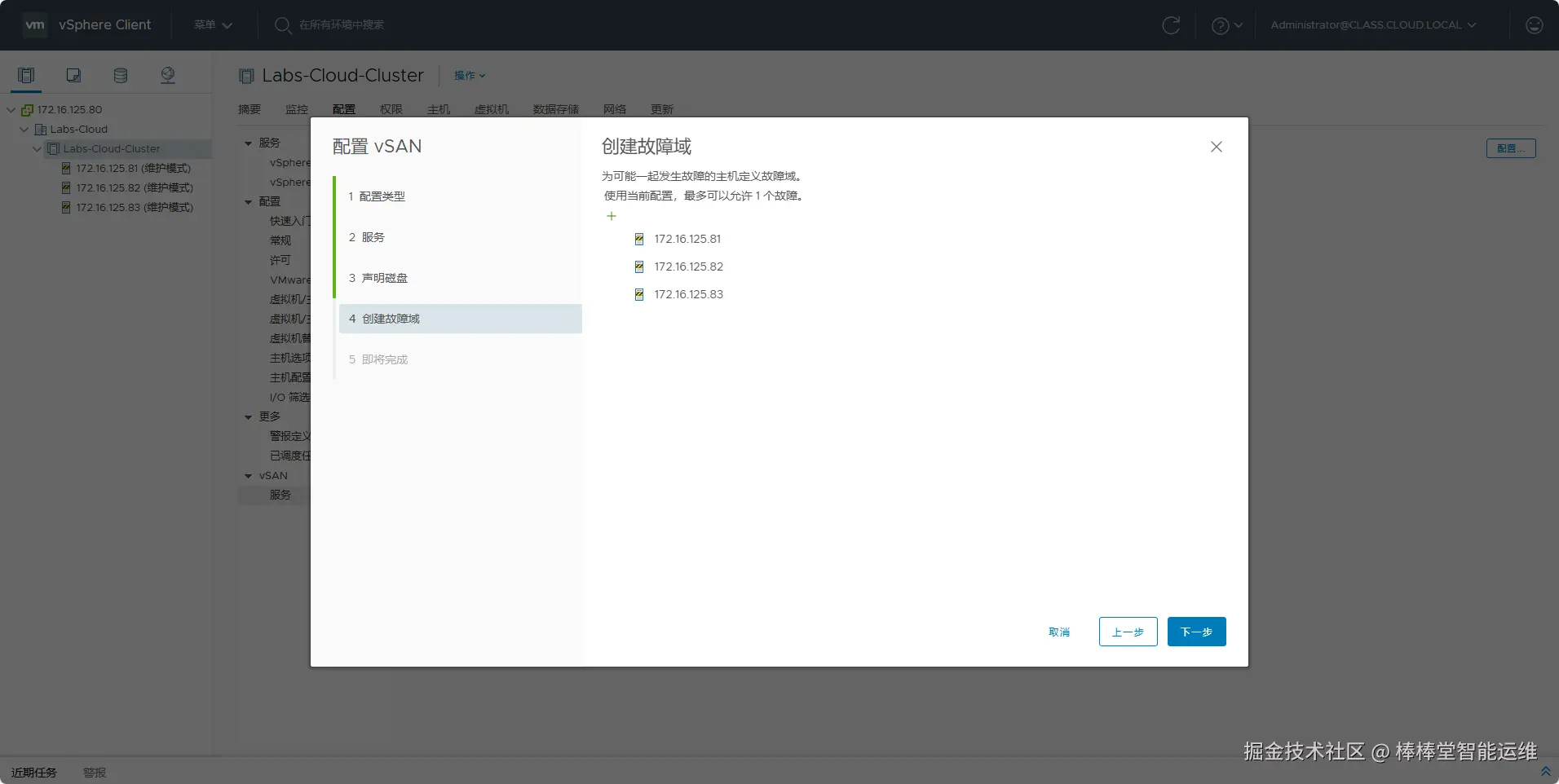Switch to the 网络 tab
1559x784 pixels.
(615, 109)
